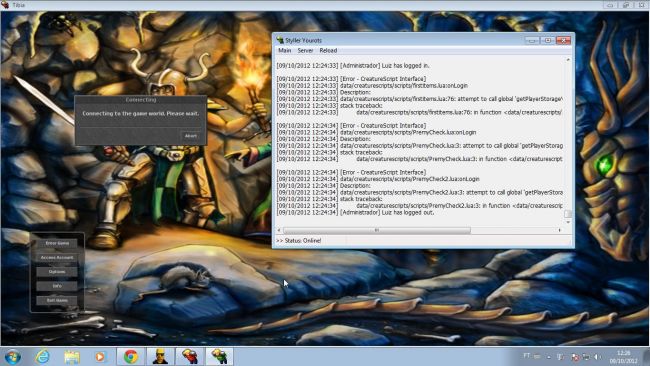
Task: Click the horizontal scrollbar right arrow in console
Action: pyautogui.click(x=559, y=230)
